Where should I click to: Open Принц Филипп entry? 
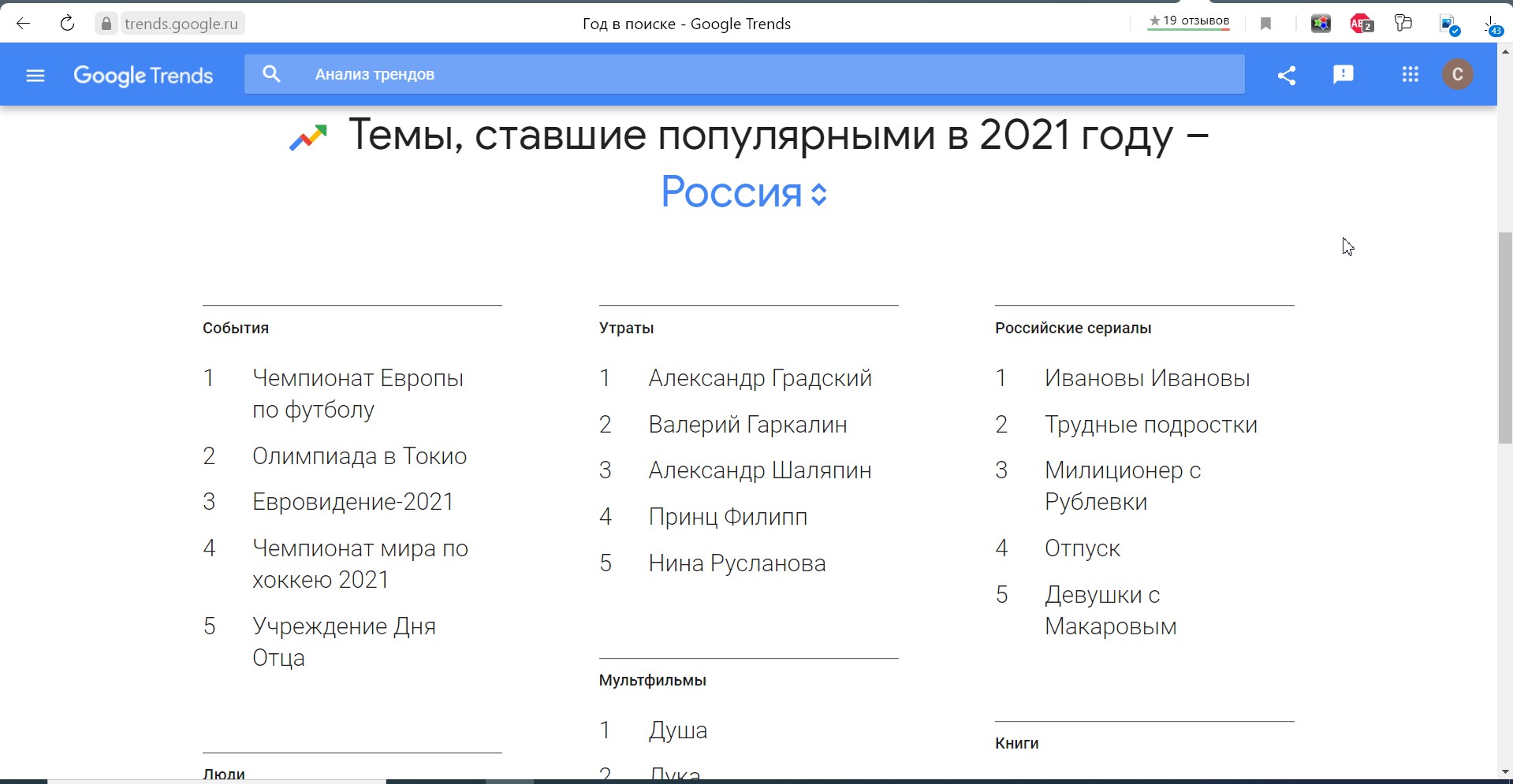coord(728,517)
